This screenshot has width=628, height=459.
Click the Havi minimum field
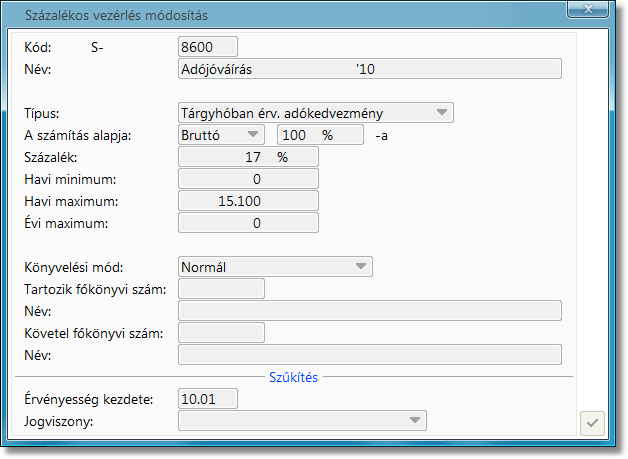click(x=248, y=179)
